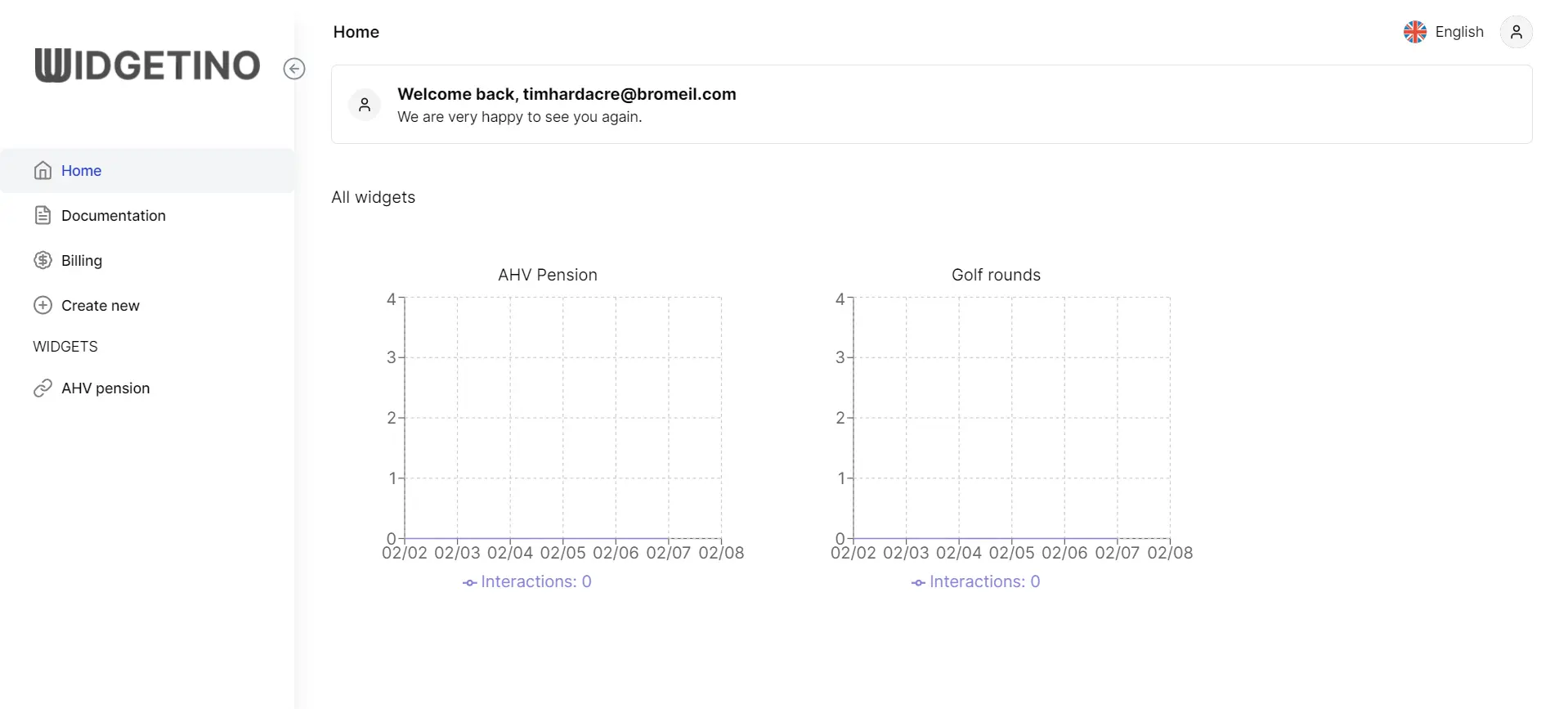Toggle AHV Pension Interactions legend series
Screen dimensions: 1568x709
pos(527,581)
